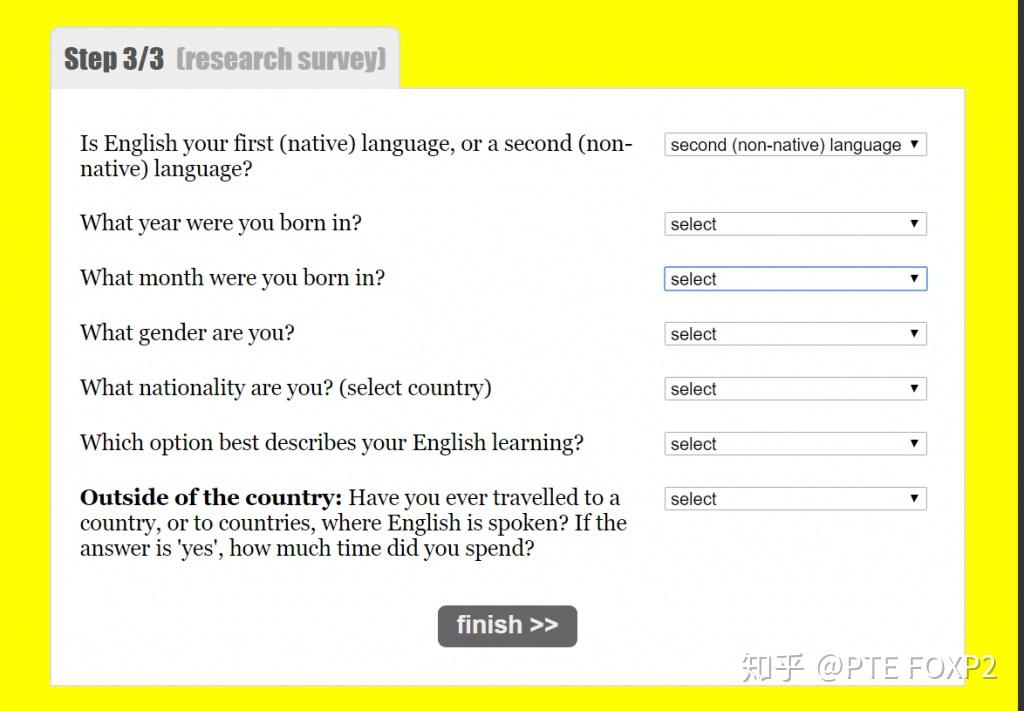1024x711 pixels.
Task: Click the @PTE FOXP2 watermark text
Action: point(906,667)
